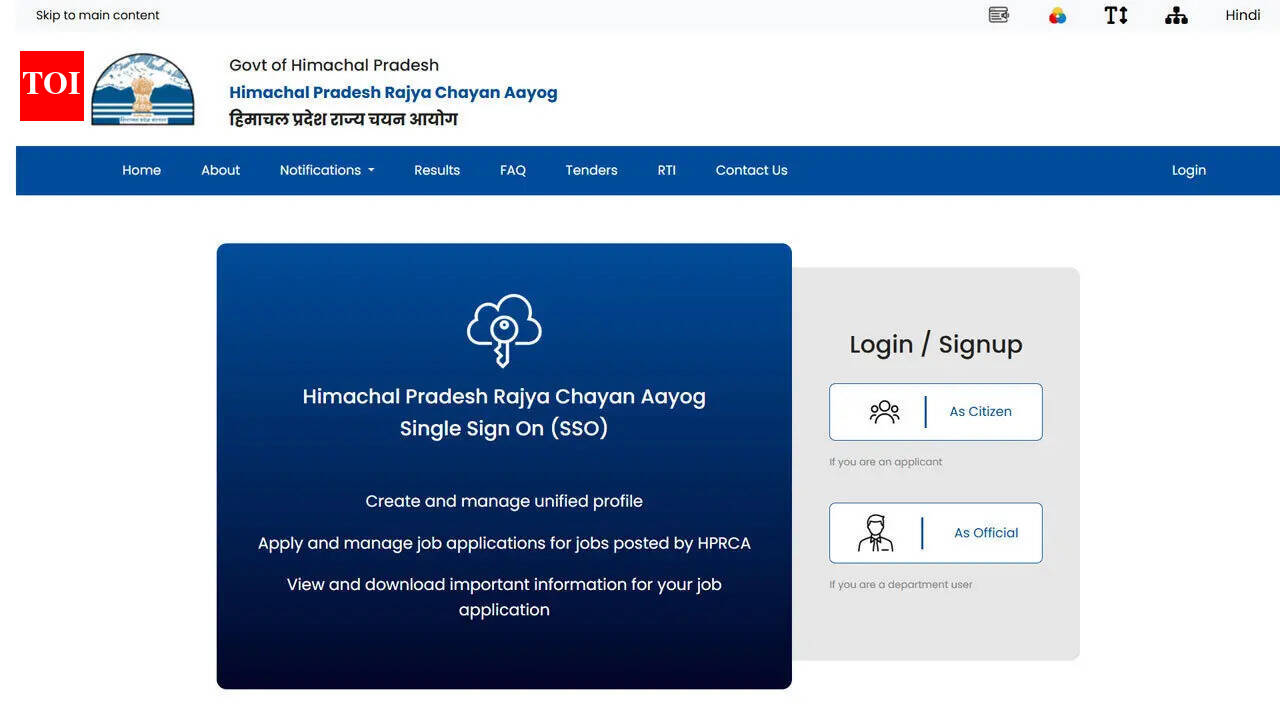Open the FAQ page

(513, 170)
